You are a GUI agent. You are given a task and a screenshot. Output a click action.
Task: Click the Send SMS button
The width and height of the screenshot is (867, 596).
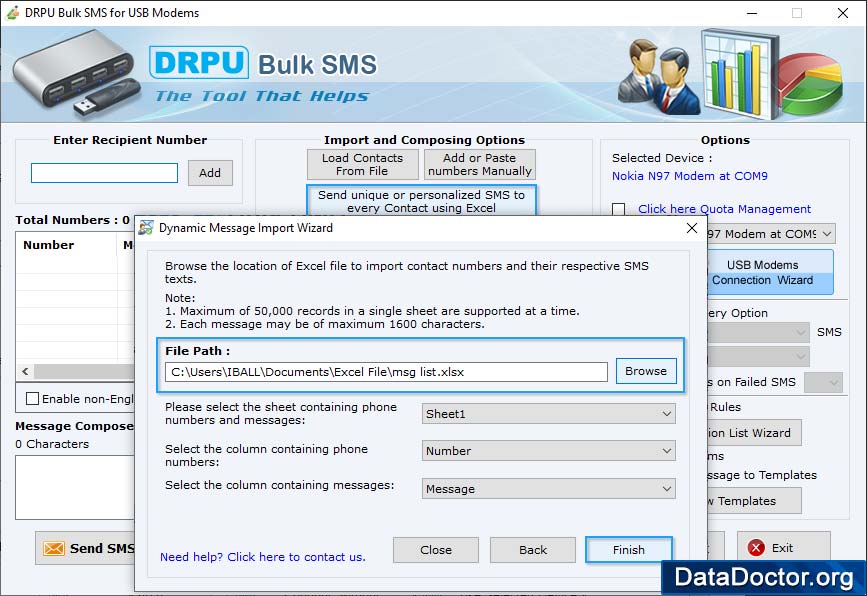tap(86, 548)
